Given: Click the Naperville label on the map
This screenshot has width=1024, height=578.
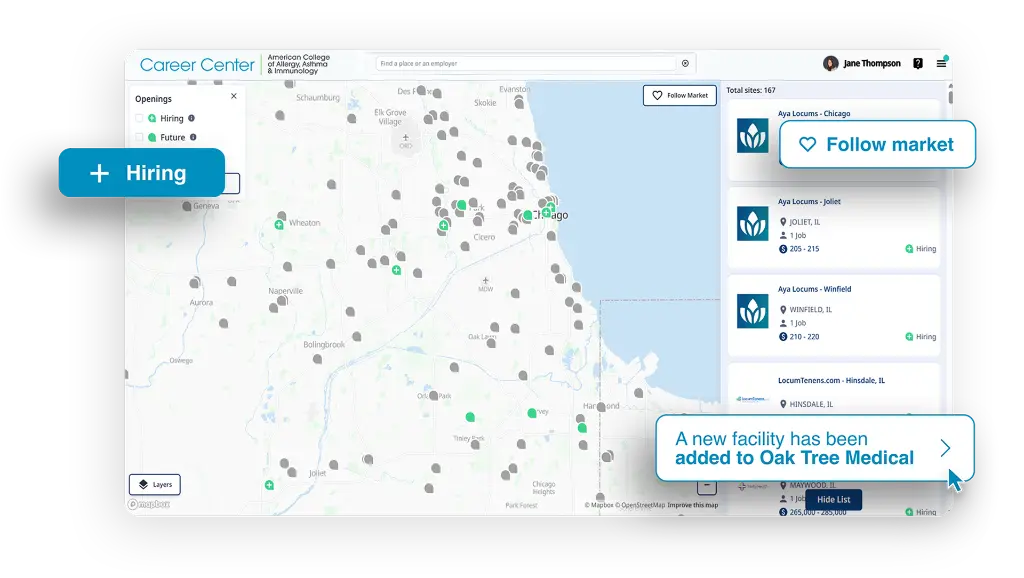Looking at the screenshot, I should (285, 291).
